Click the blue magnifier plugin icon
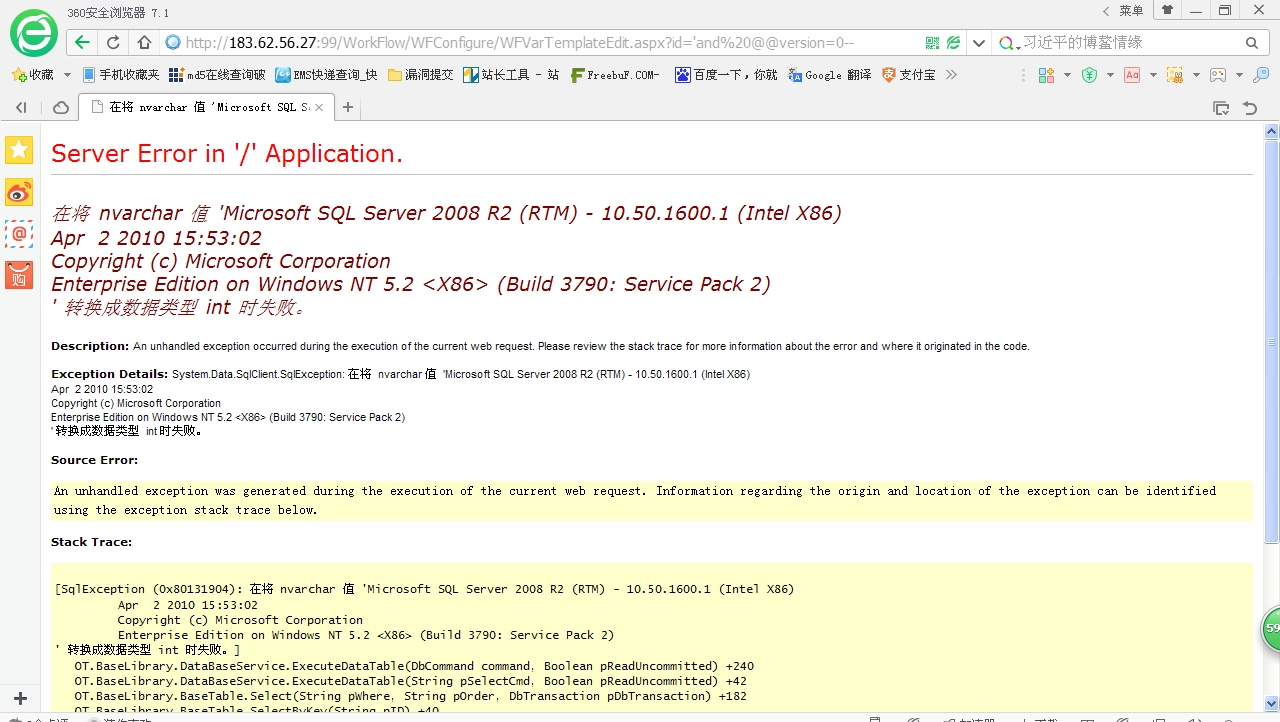The height and width of the screenshot is (722, 1280). coord(1261,75)
